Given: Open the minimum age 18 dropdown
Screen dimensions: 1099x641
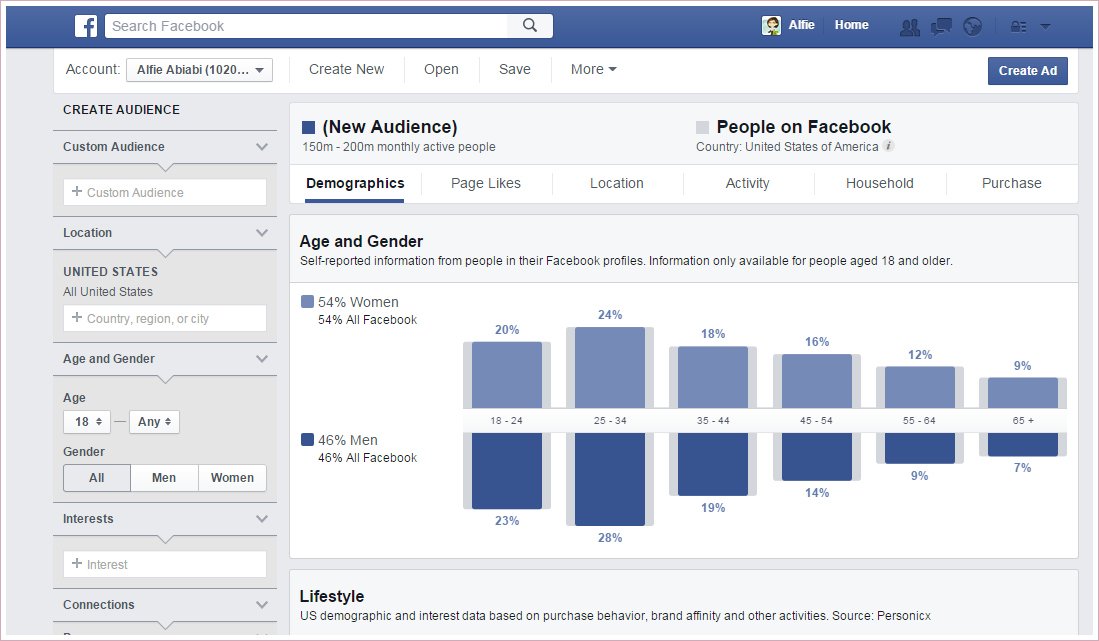Looking at the screenshot, I should 86,422.
